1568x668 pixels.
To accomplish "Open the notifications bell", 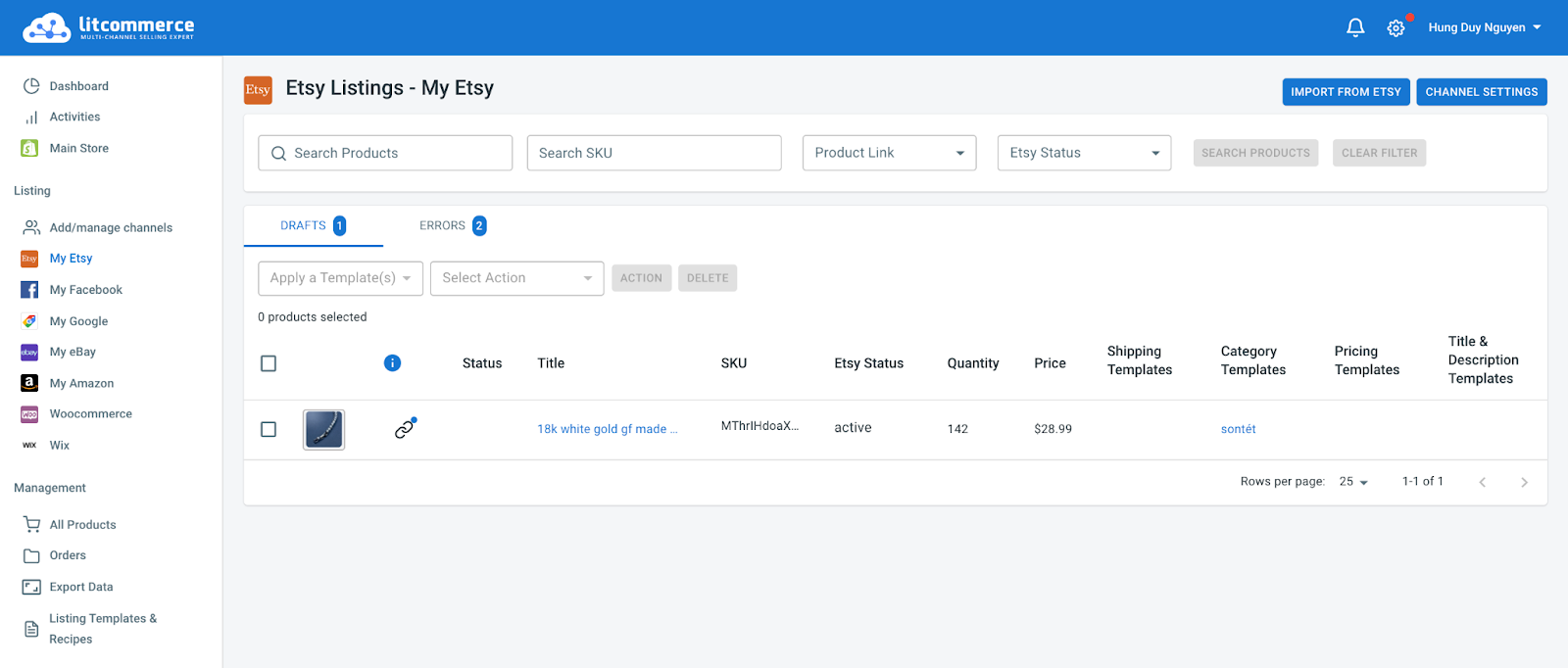I will click(x=1355, y=27).
